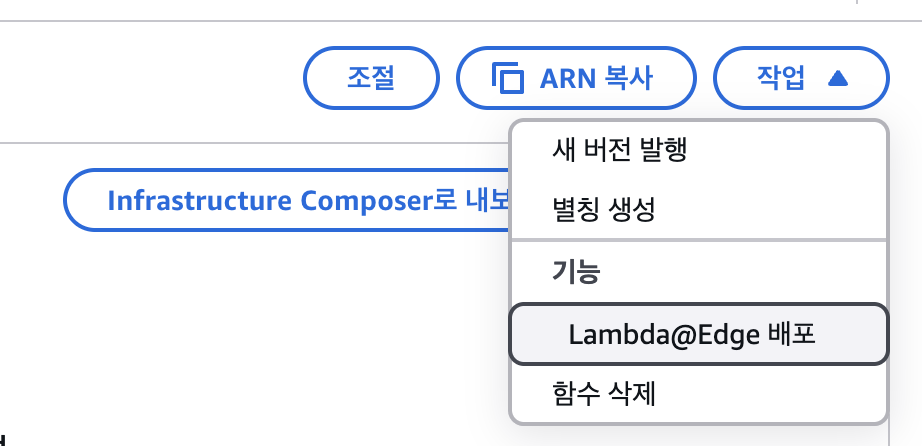Click the copy icon beside ARN 복사
The width and height of the screenshot is (922, 446).
pos(509,78)
